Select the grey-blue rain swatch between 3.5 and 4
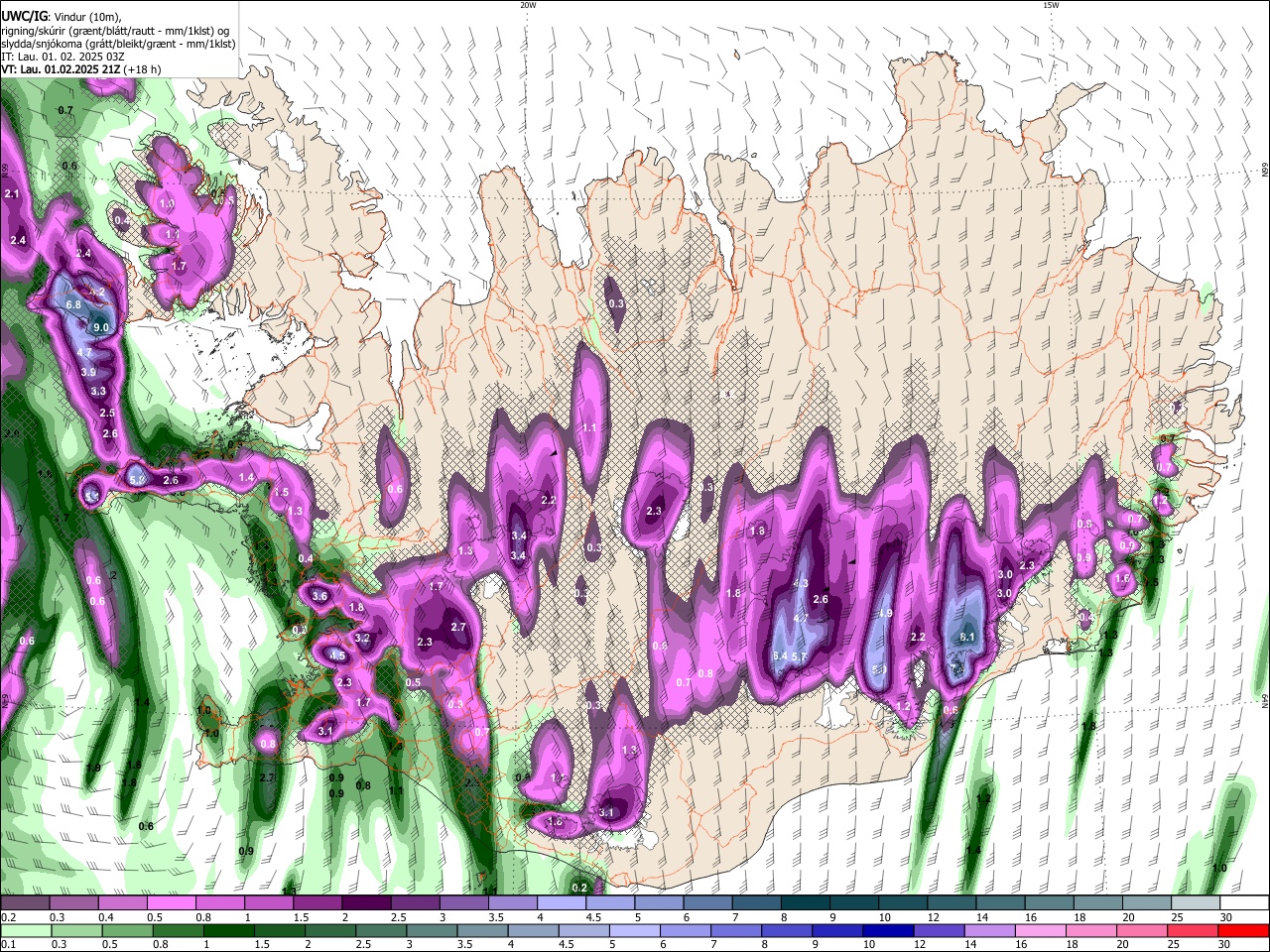The width and height of the screenshot is (1270, 952). click(x=482, y=930)
